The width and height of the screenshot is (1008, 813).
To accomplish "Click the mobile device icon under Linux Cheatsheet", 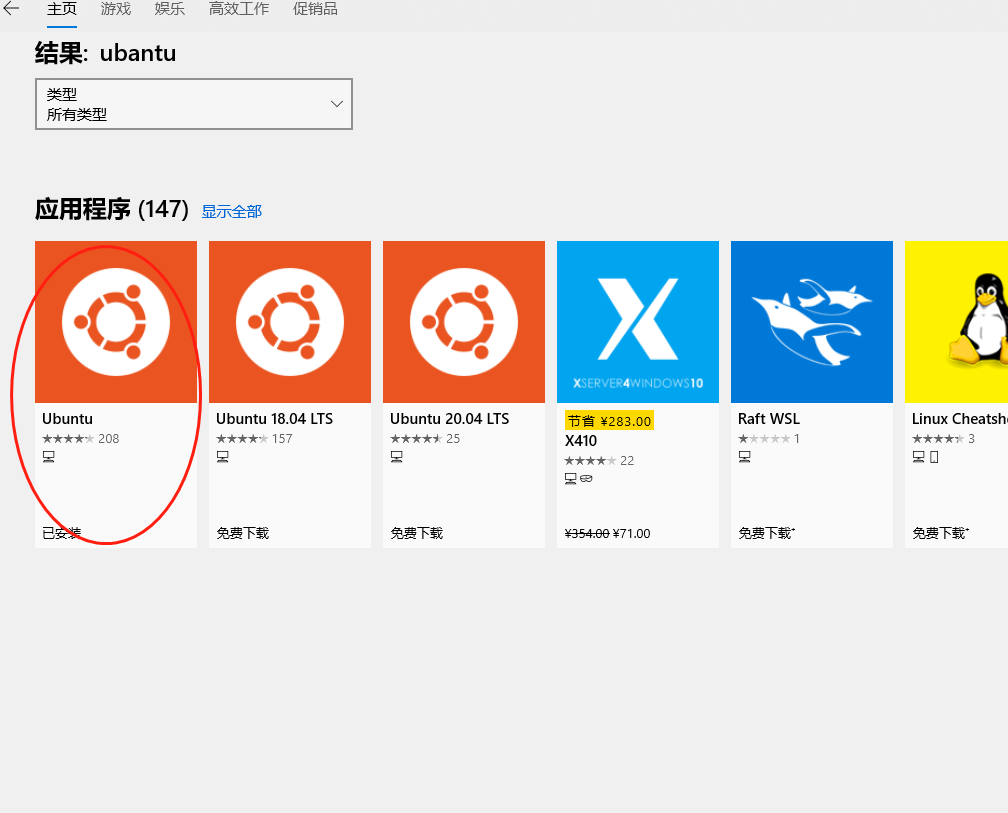I will pos(934,457).
